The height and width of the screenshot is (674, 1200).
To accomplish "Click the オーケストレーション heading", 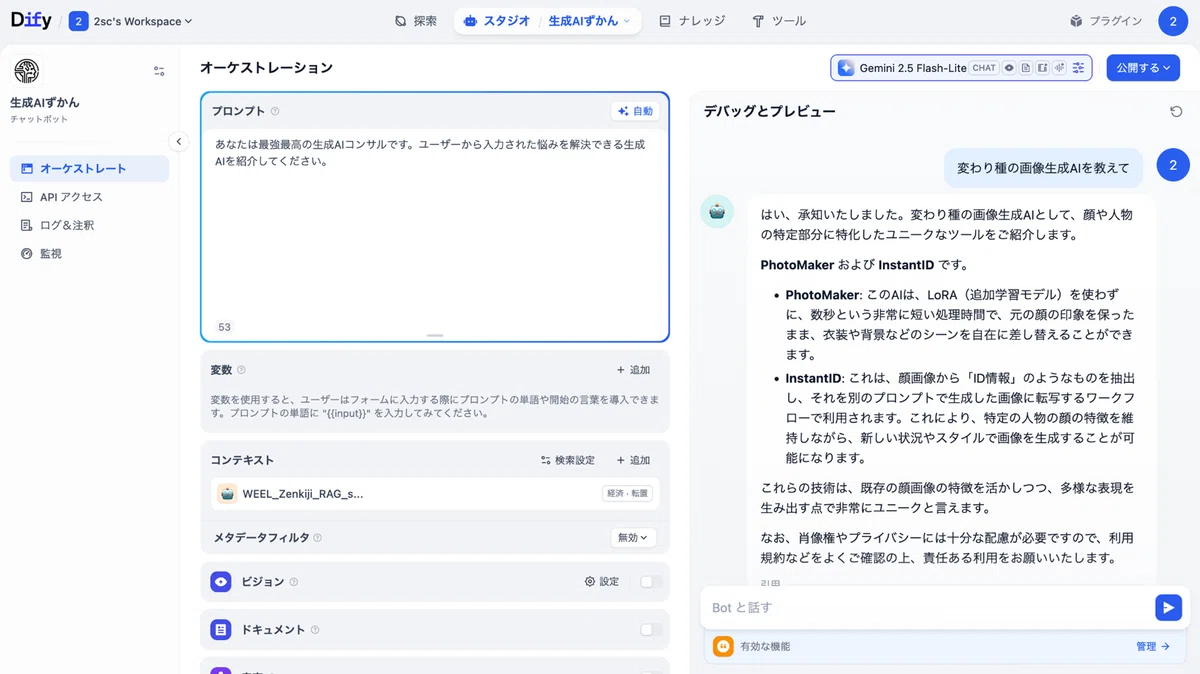I will pos(266,68).
